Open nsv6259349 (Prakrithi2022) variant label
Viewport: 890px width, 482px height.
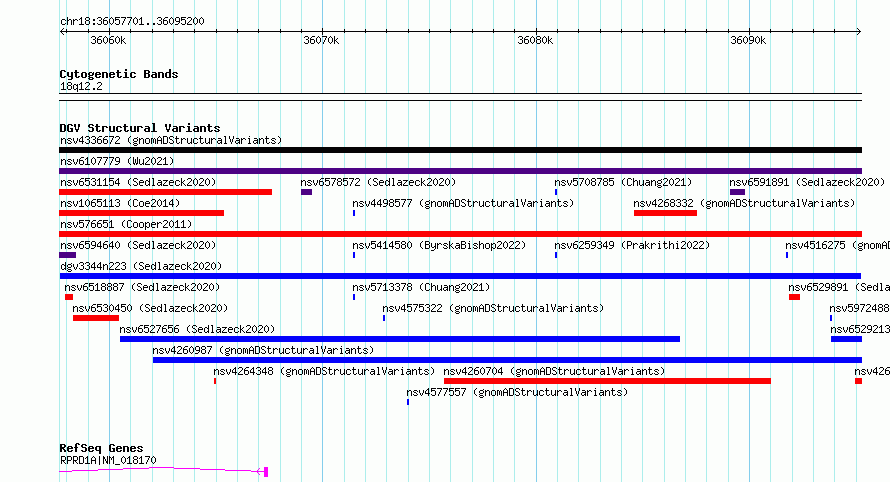tap(632, 245)
